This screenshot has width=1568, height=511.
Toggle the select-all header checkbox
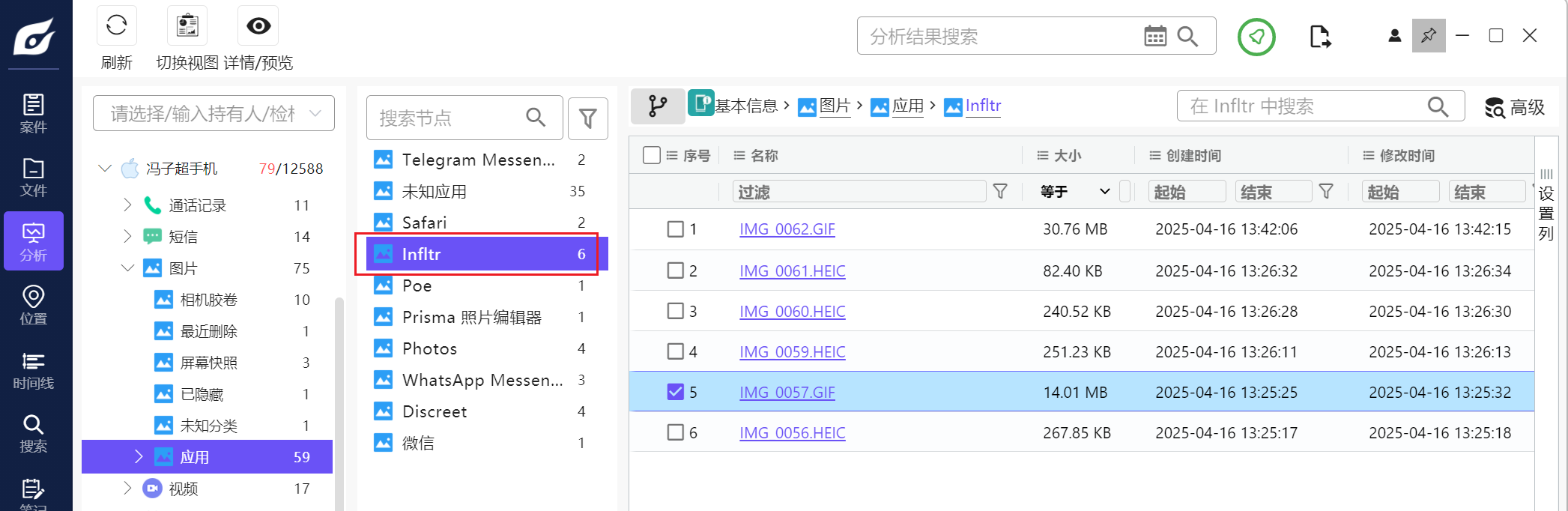pyautogui.click(x=652, y=155)
